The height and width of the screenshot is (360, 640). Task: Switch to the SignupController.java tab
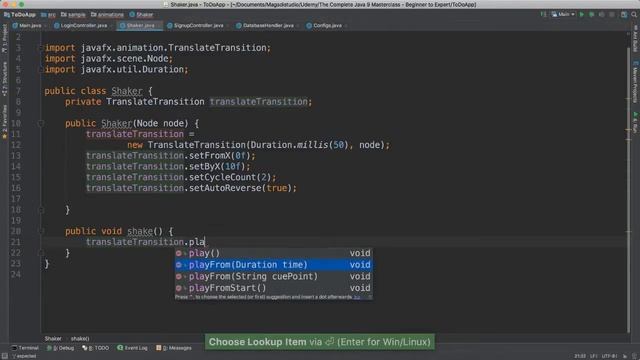click(x=196, y=25)
